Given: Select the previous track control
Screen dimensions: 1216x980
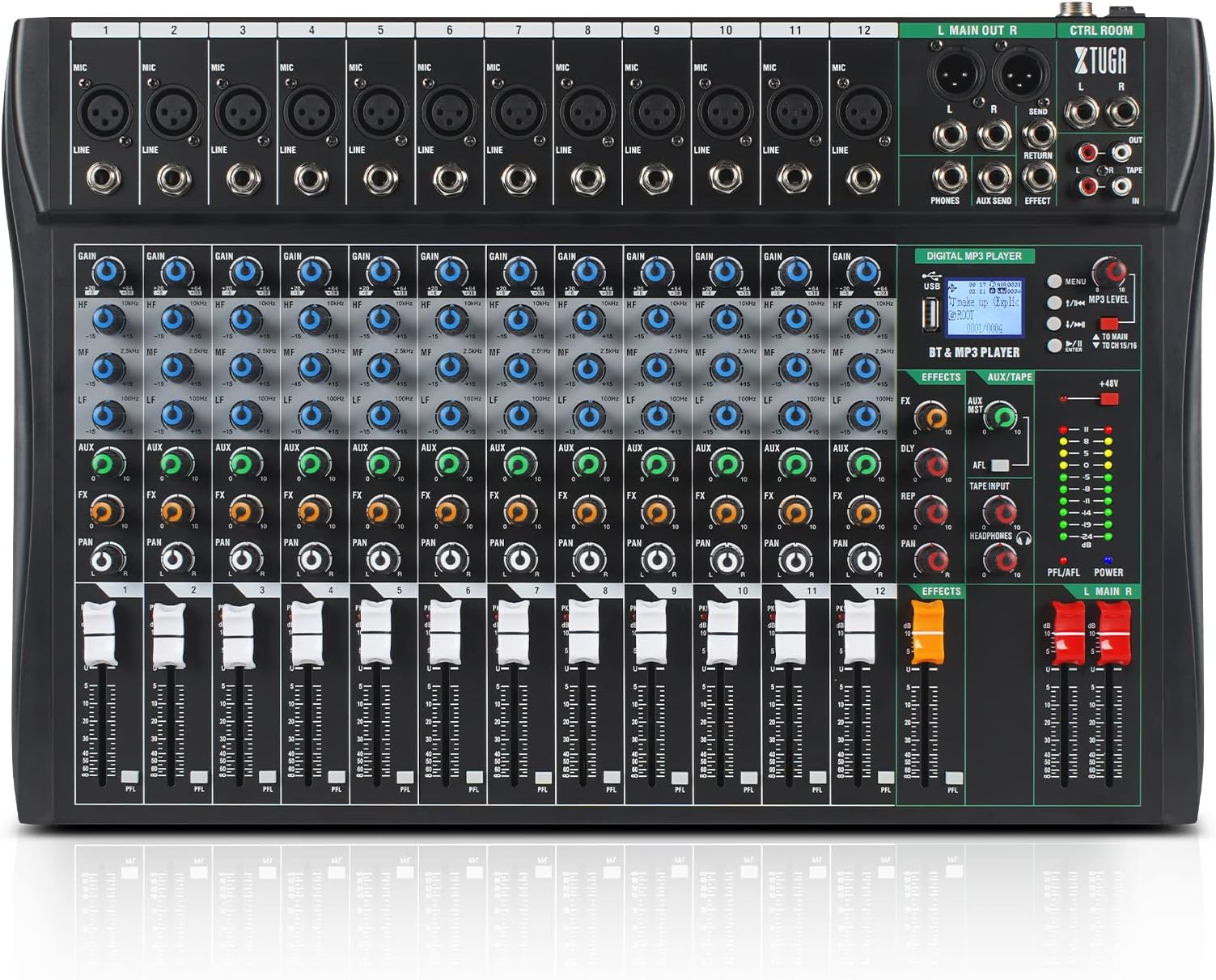Looking at the screenshot, I should tap(1054, 303).
